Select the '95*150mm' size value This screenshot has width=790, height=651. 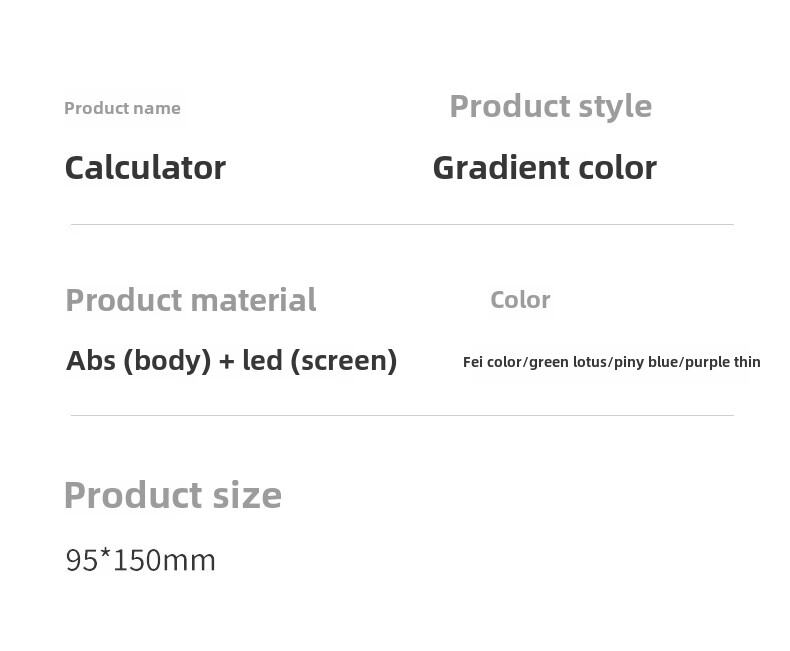point(141,560)
